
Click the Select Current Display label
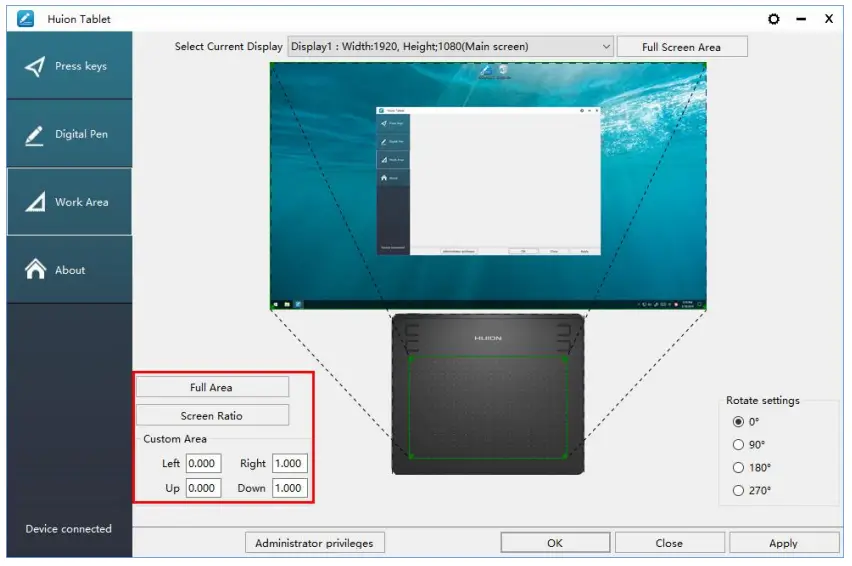coord(228,47)
